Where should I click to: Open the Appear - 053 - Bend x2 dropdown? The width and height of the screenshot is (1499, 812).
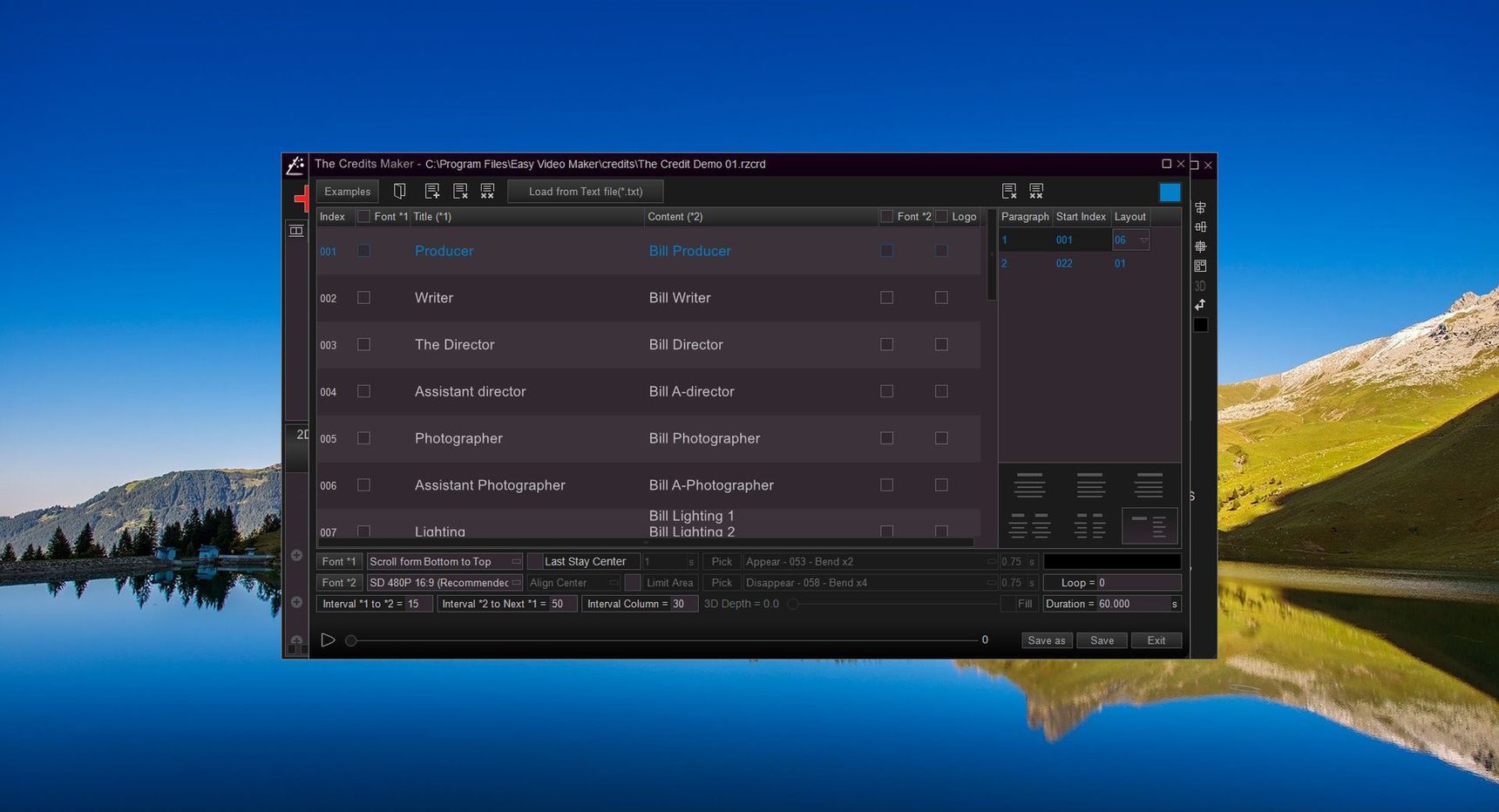(870, 562)
